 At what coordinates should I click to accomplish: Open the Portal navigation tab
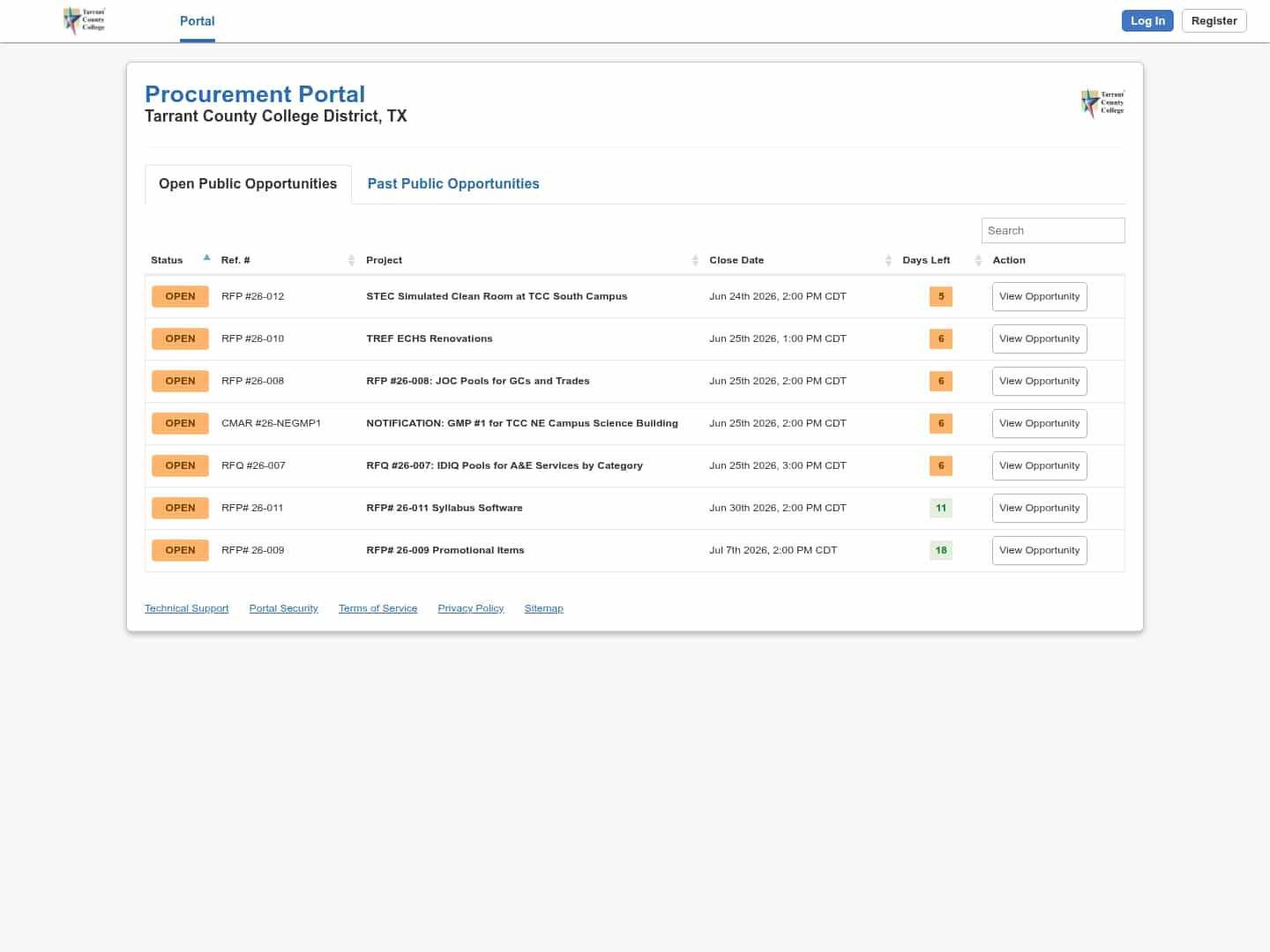tap(198, 21)
